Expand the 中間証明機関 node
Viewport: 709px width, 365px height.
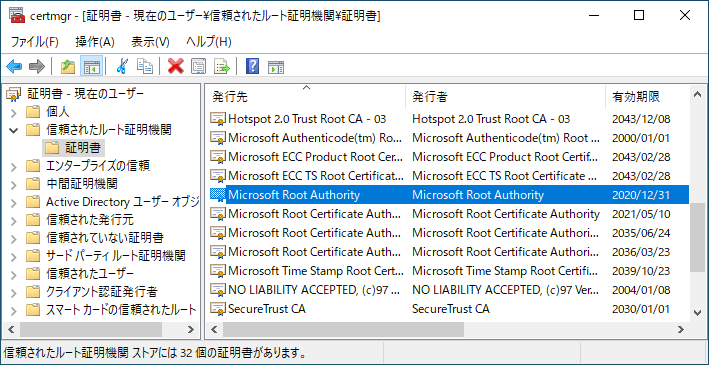tap(14, 185)
